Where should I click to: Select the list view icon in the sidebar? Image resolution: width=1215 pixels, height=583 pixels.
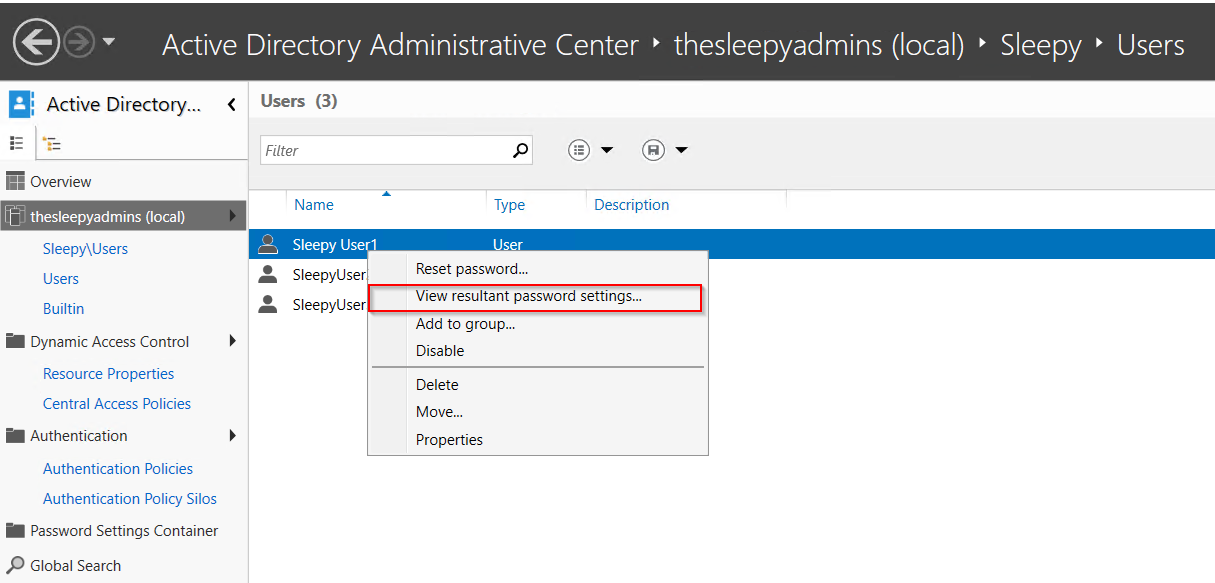(x=16, y=143)
